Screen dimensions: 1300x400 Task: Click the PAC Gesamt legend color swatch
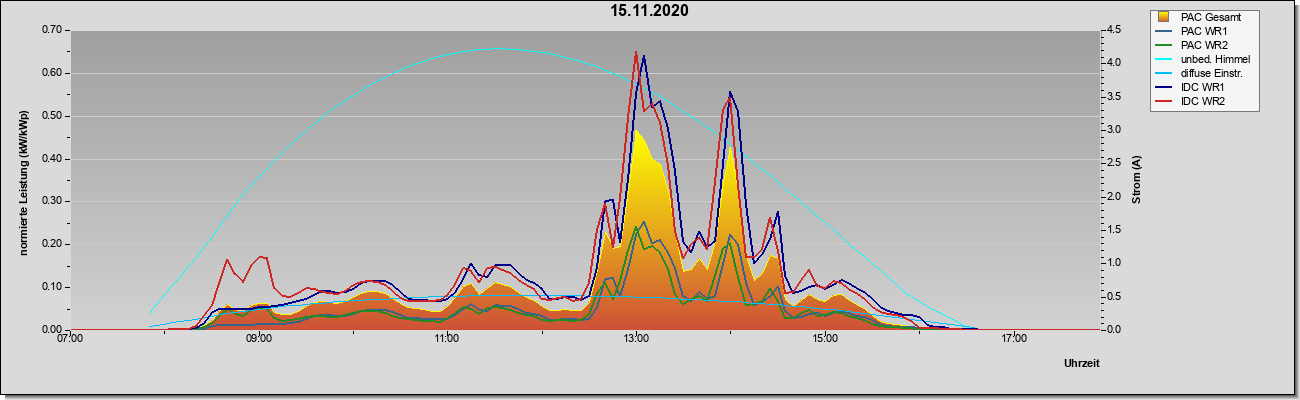click(1164, 17)
